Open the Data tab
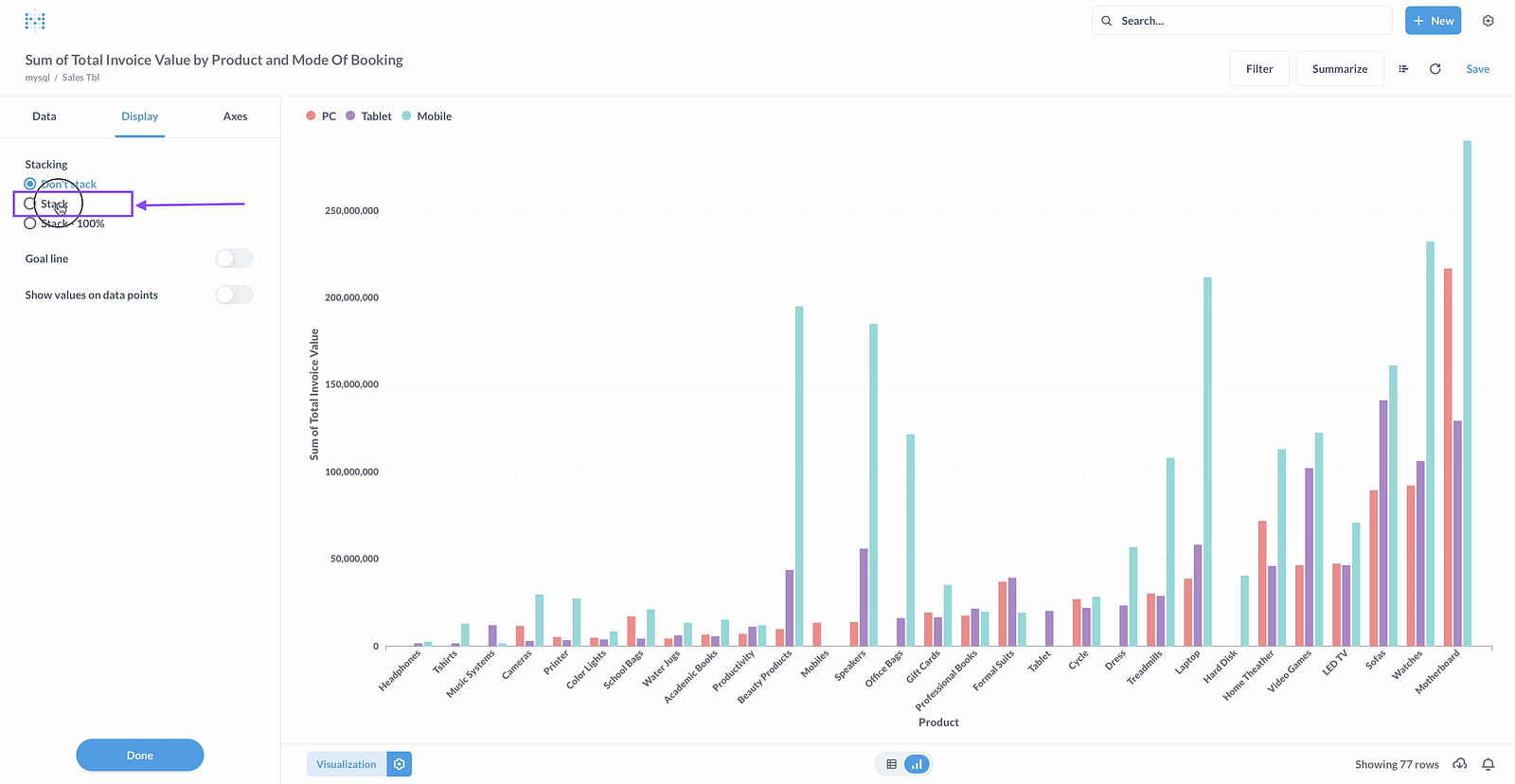This screenshot has height=784, width=1515. 45,116
